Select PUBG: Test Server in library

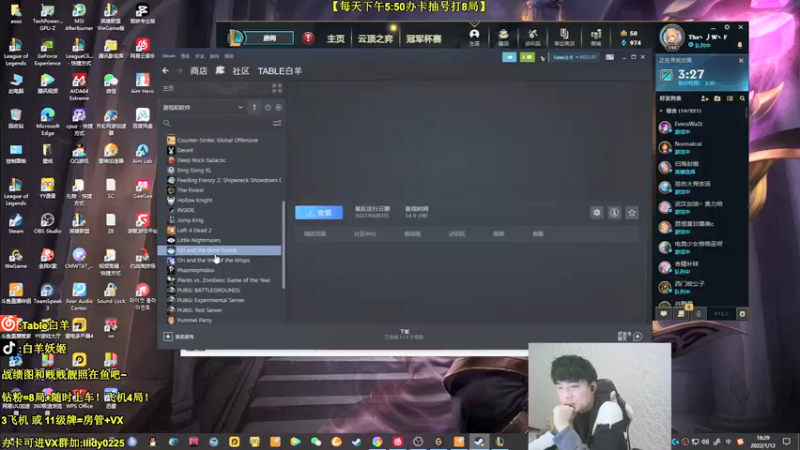pyautogui.click(x=199, y=310)
